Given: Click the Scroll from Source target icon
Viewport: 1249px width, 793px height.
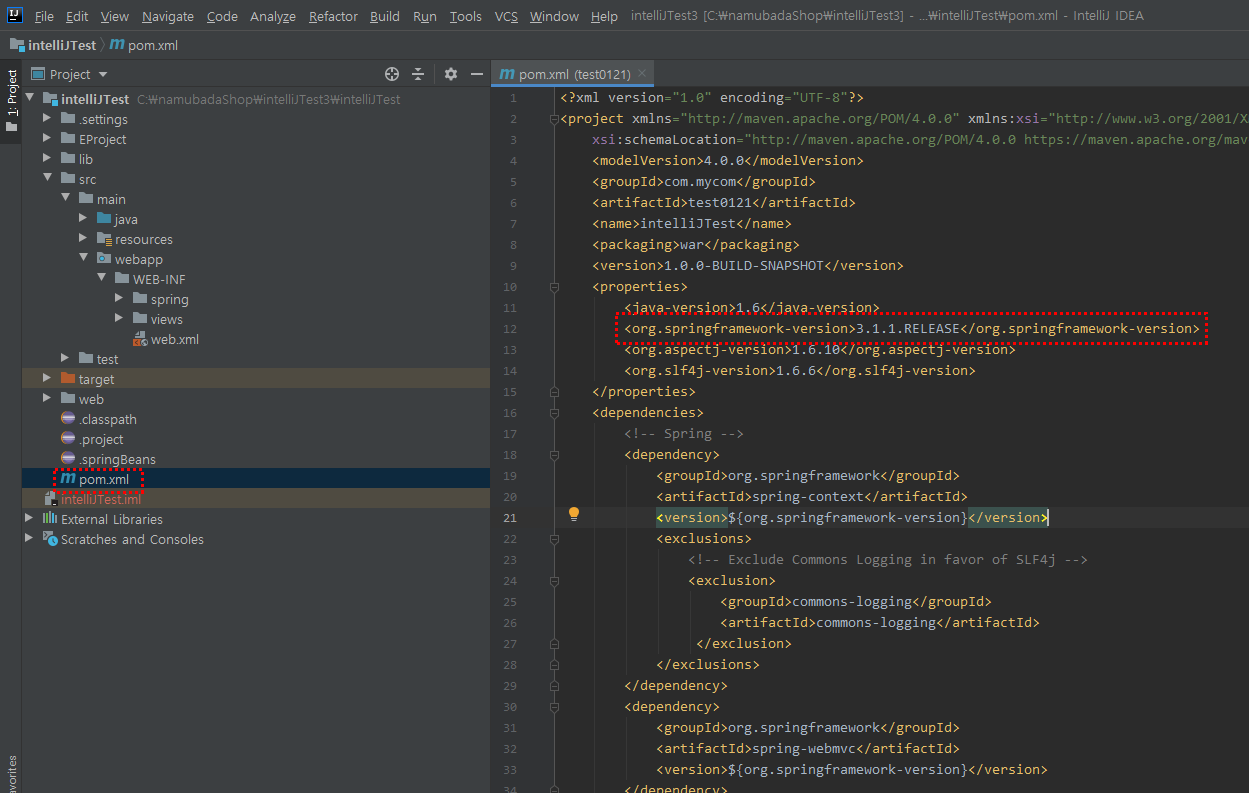Looking at the screenshot, I should [392, 74].
